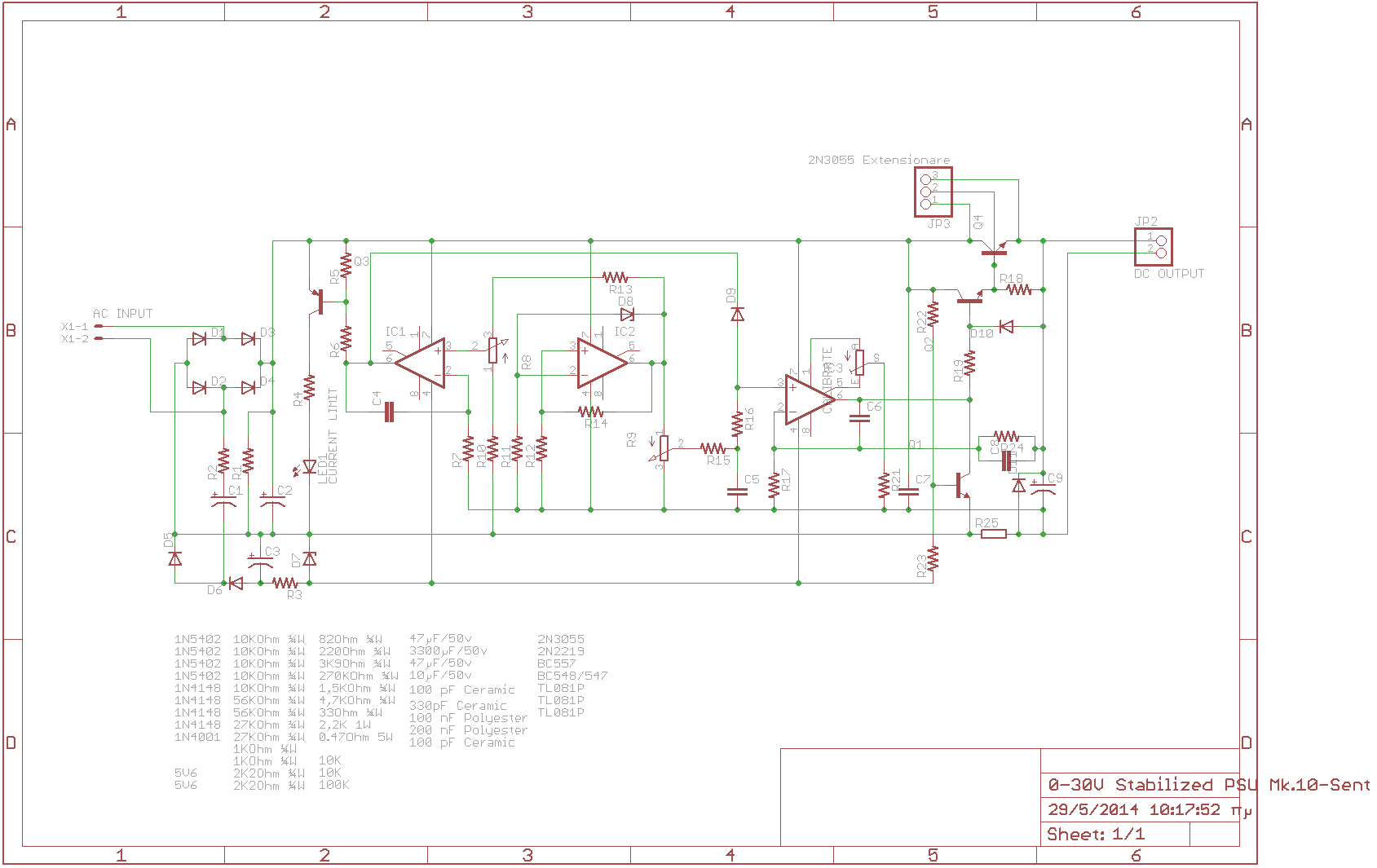Select resistor R4 symbol
The width and height of the screenshot is (1377, 868).
point(309,387)
